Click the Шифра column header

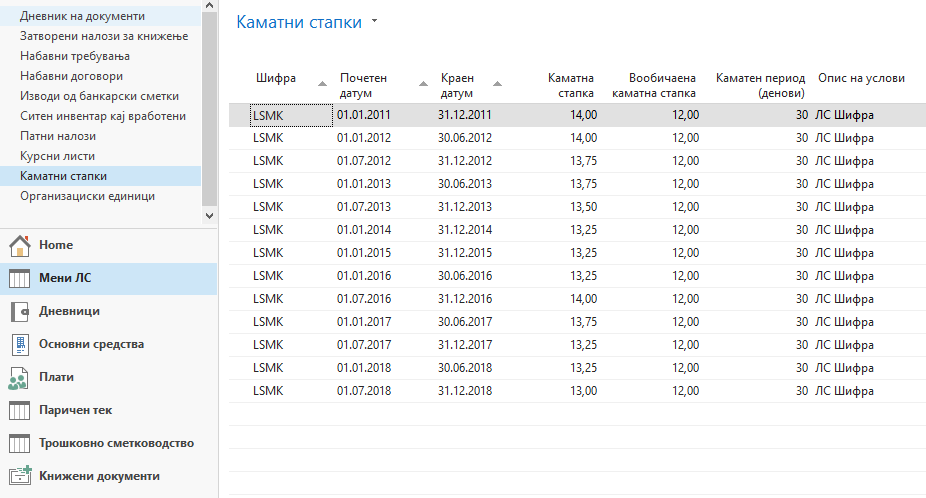click(276, 78)
